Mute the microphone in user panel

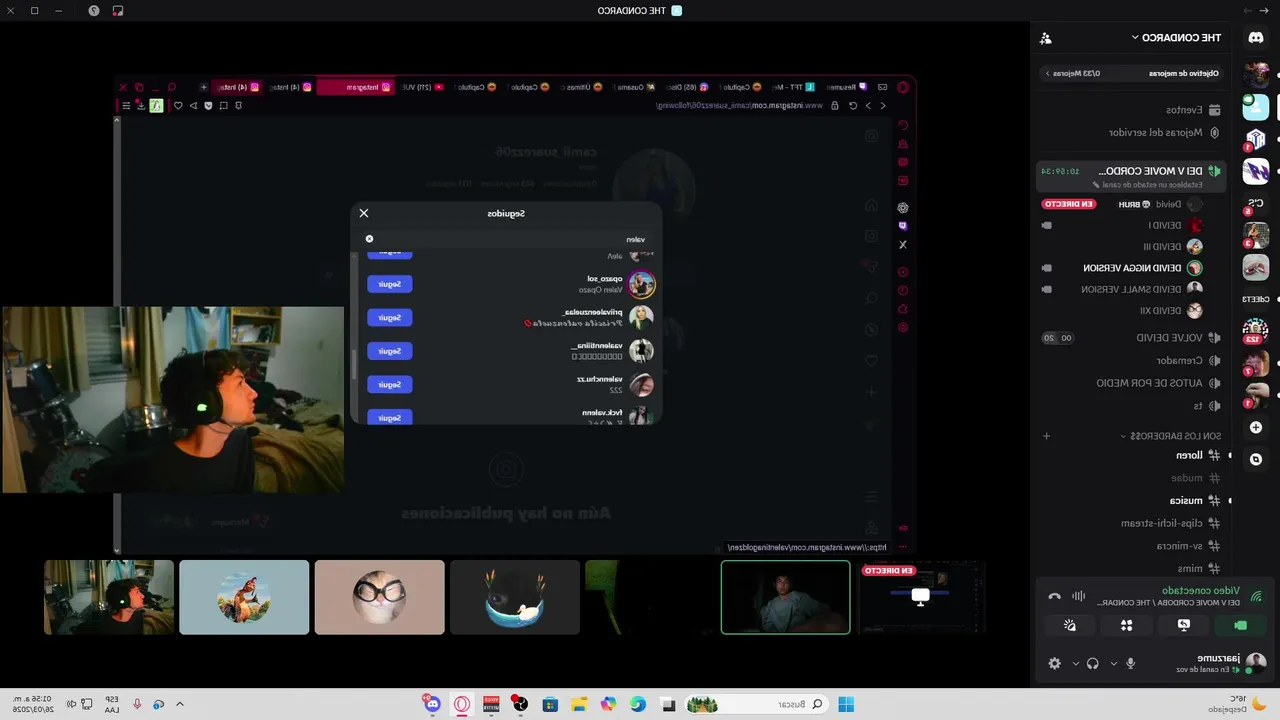1131,663
